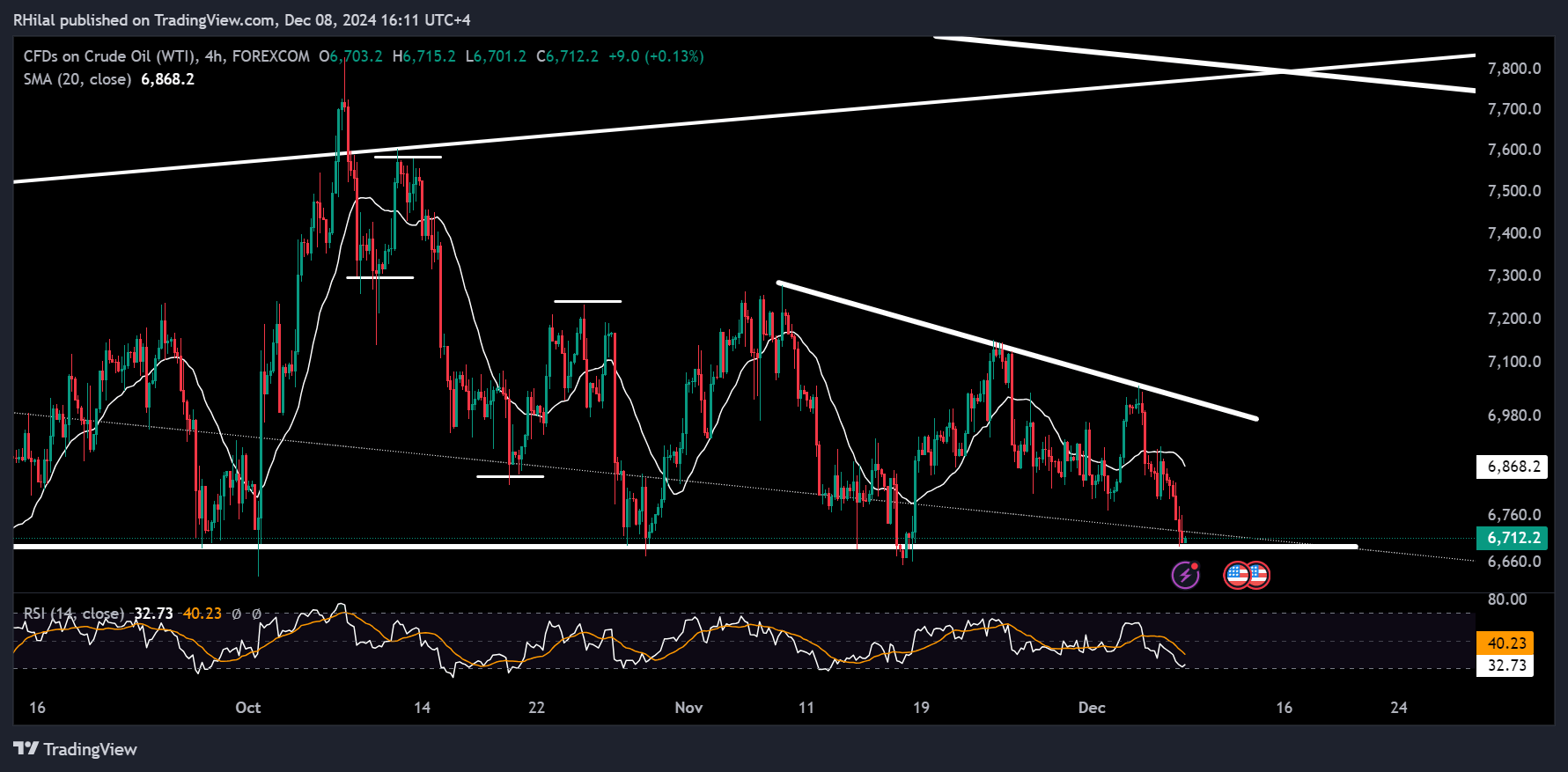Click the 7,500.0 price axis label
The height and width of the screenshot is (772, 1568).
pos(1514,191)
